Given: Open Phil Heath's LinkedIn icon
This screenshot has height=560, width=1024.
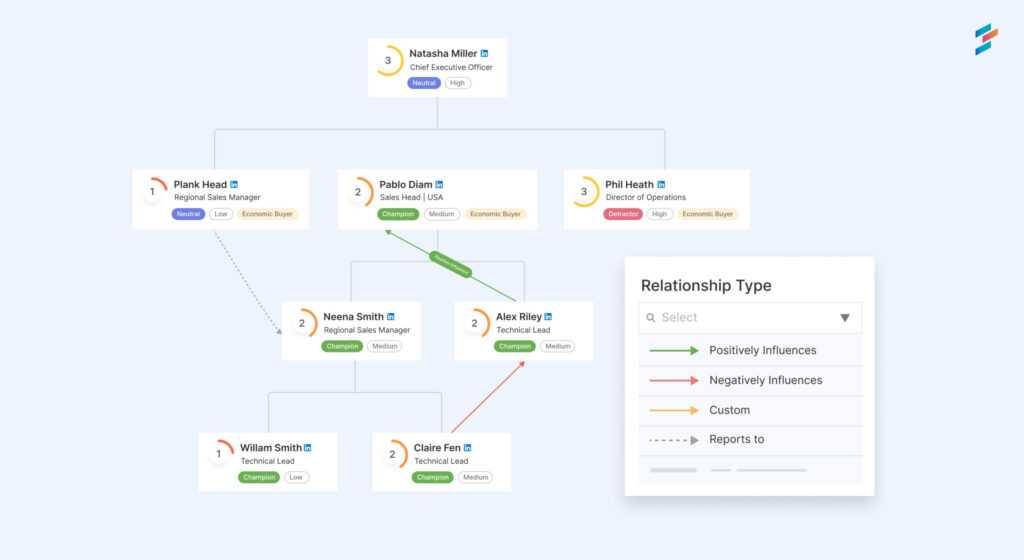Looking at the screenshot, I should pyautogui.click(x=661, y=185).
